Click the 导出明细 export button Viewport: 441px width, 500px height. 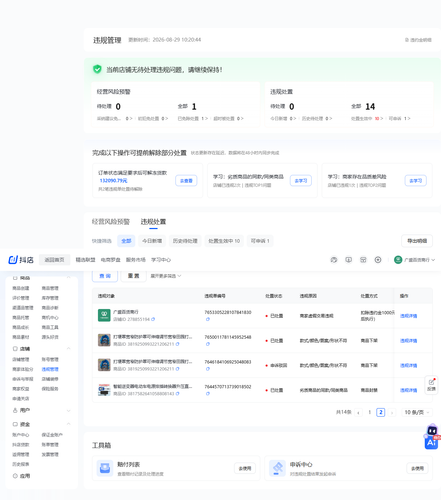pyautogui.click(x=417, y=241)
